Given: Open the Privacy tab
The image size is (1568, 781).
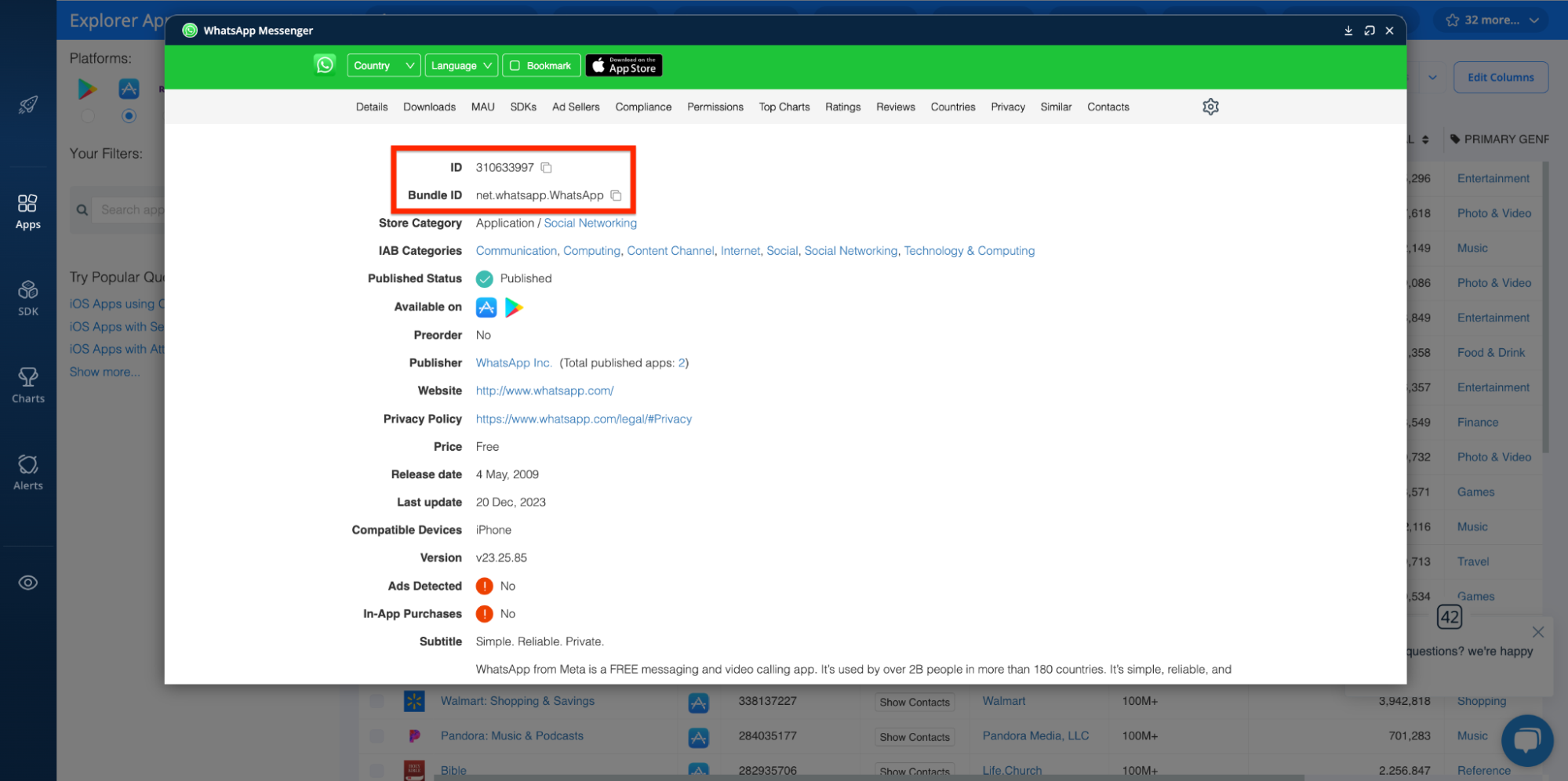Looking at the screenshot, I should point(1007,107).
